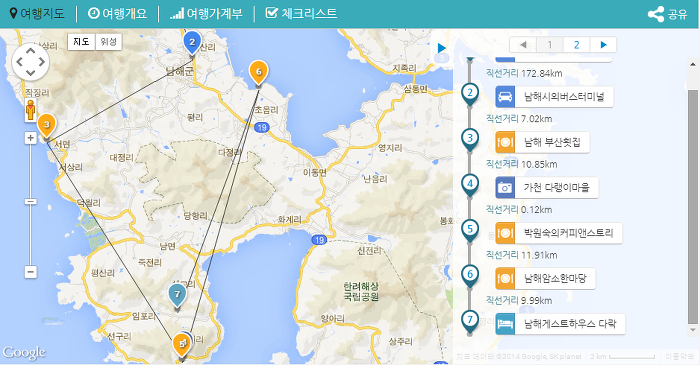Collapse itinerary panel with the blue arrow
The image size is (700, 365).
point(442,48)
